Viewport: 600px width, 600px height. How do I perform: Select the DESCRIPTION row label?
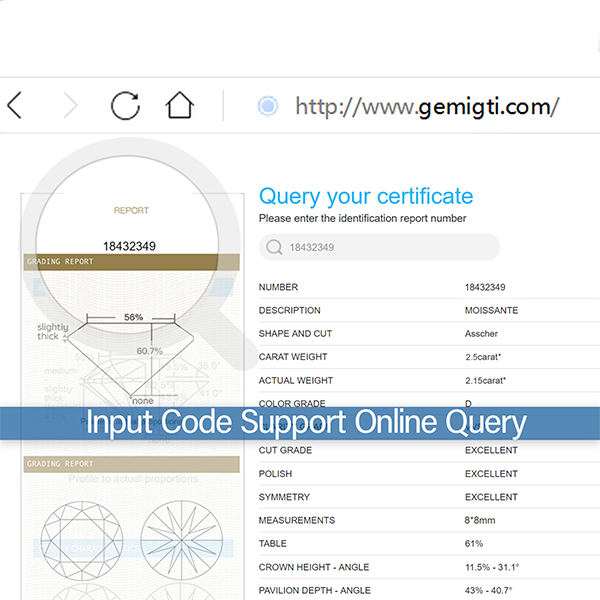290,310
